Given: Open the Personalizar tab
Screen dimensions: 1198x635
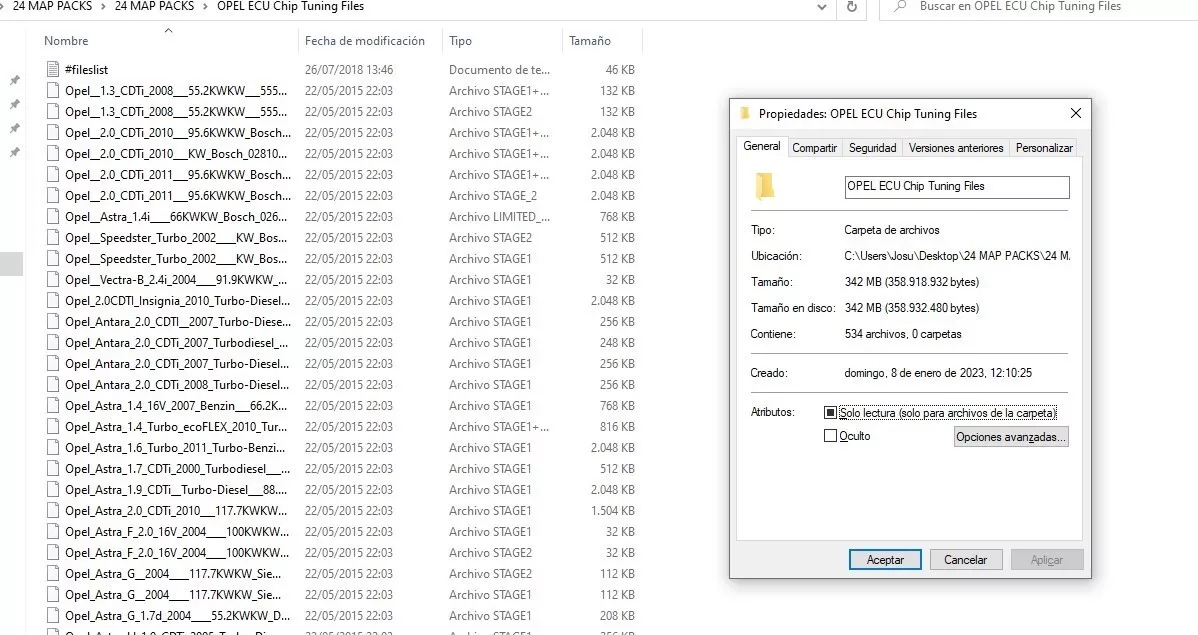Looking at the screenshot, I should click(1044, 147).
